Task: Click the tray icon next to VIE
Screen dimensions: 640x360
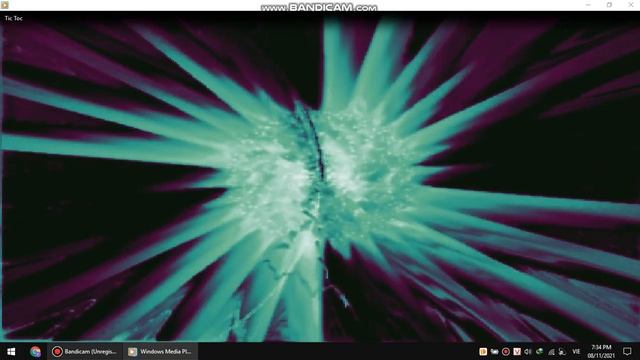Action: coord(562,351)
